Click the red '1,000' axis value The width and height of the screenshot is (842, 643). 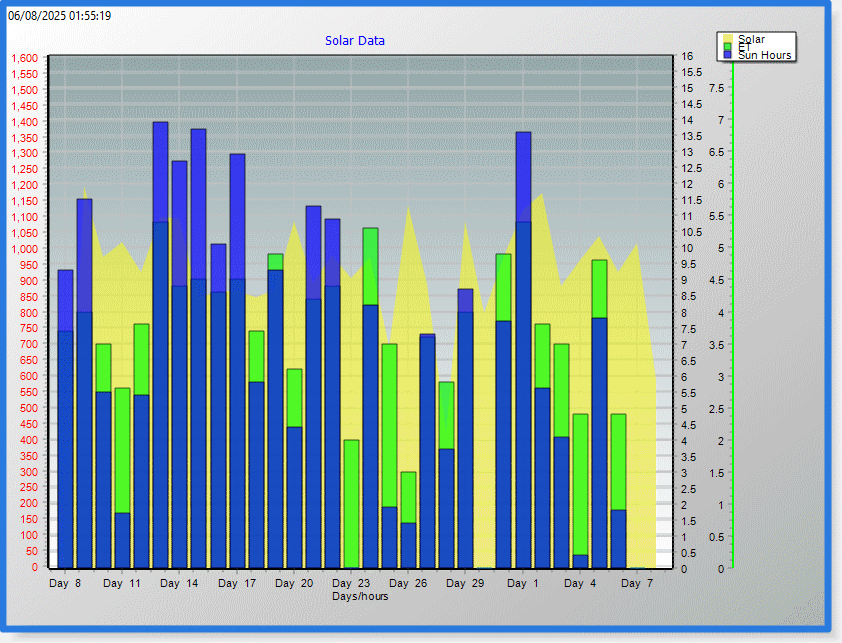(25, 249)
